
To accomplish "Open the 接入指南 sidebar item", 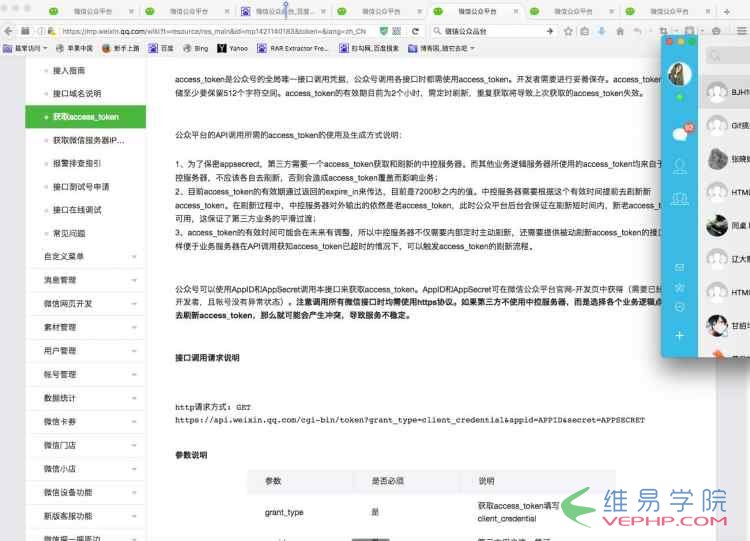I will (x=68, y=70).
